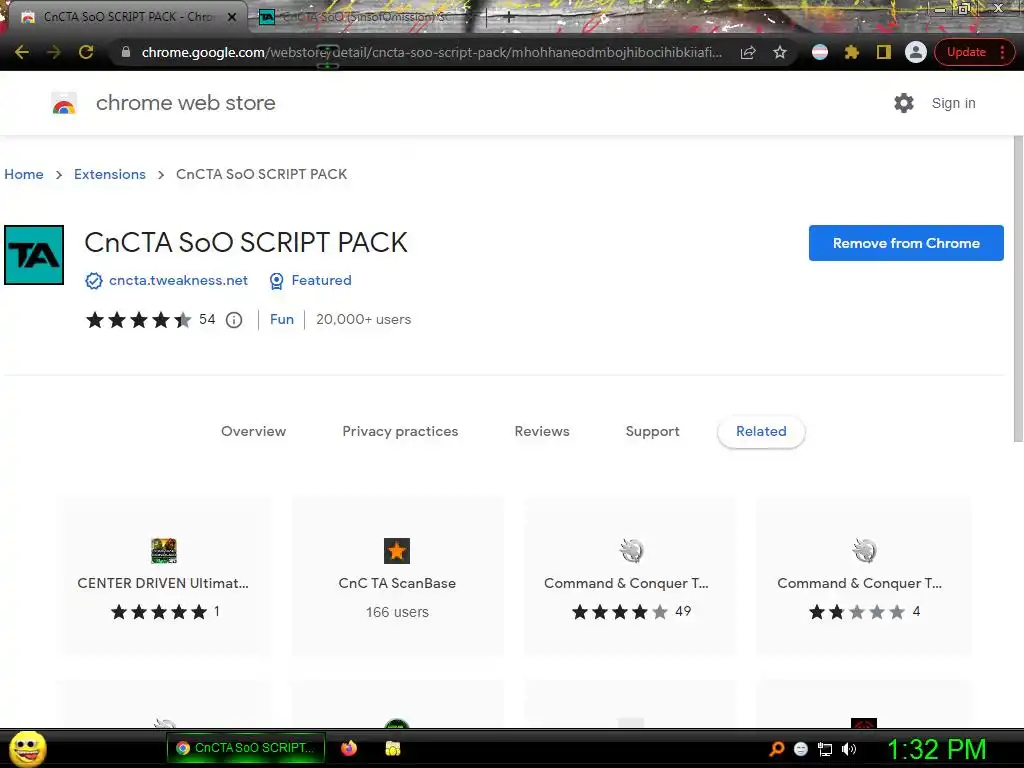This screenshot has width=1024, height=768.
Task: Open Chrome Web Store settings gear
Action: 904,103
